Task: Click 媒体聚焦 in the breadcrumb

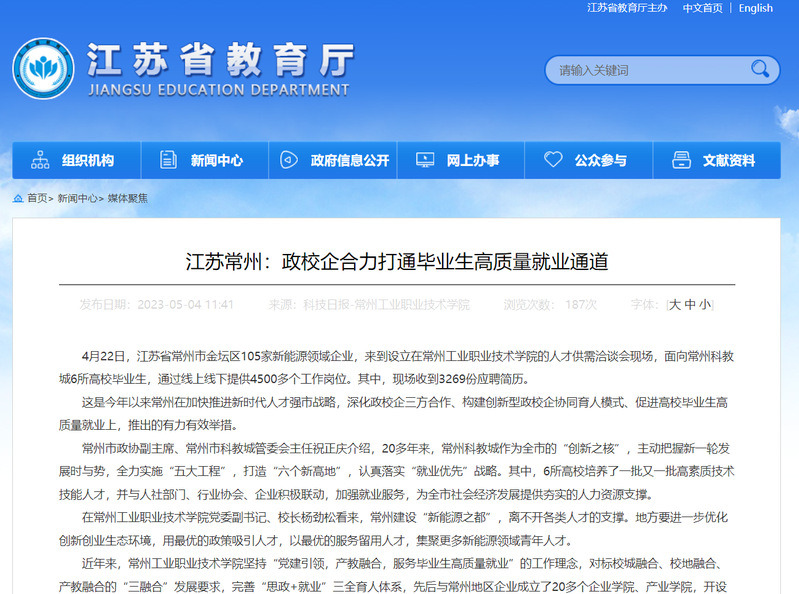Action: [x=127, y=198]
